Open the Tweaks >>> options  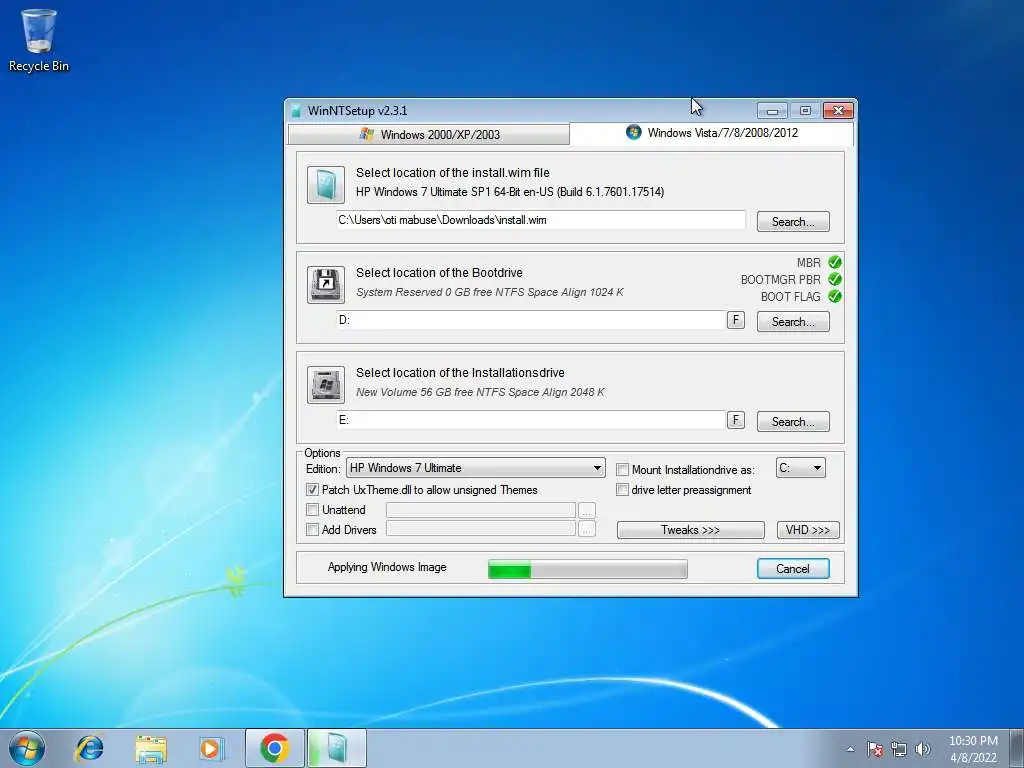(690, 530)
